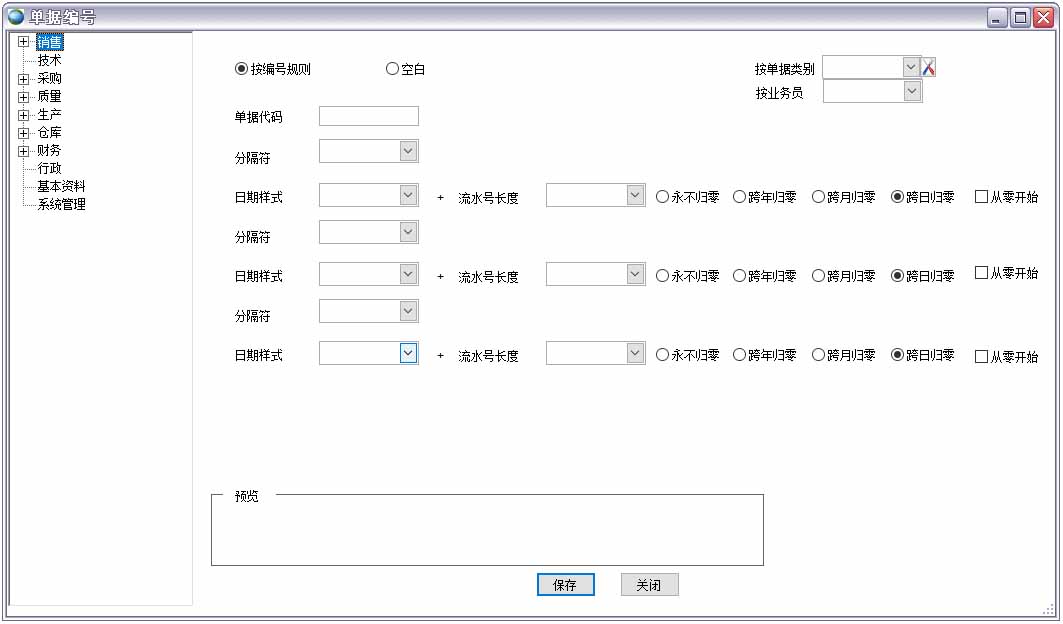This screenshot has height=624, width=1063.
Task: Select 技术 in the left sidebar tree
Action: coord(49,60)
